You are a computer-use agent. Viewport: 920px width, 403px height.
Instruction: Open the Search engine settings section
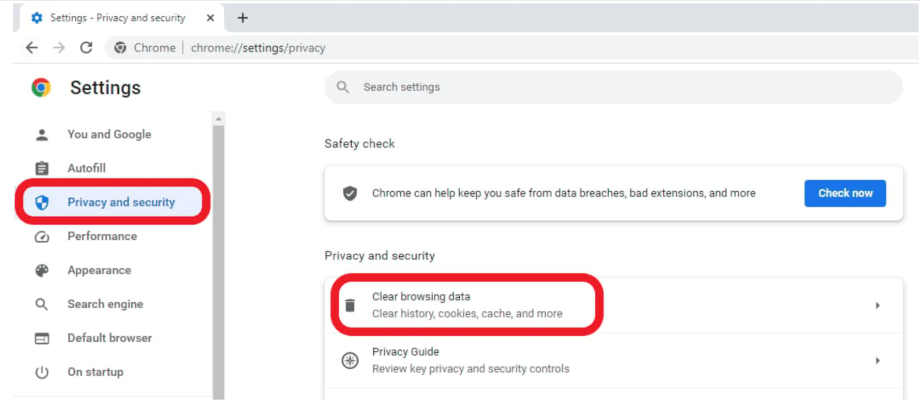pyautogui.click(x=105, y=304)
